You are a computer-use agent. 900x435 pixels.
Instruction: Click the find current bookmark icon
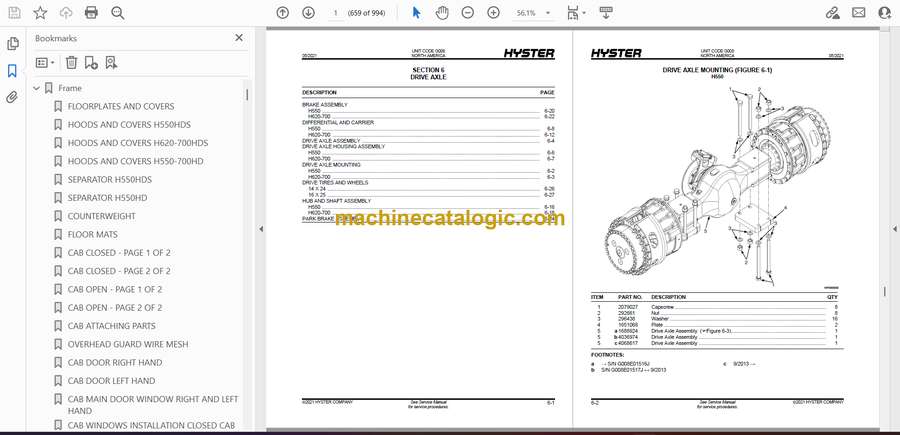[x=111, y=63]
